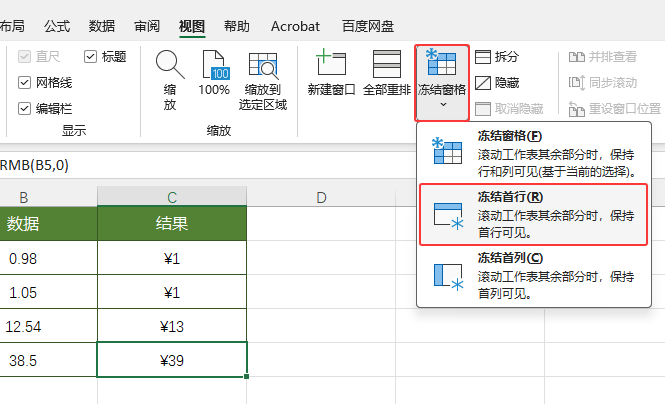Select the cell containing 38.5
The width and height of the screenshot is (665, 404).
click(x=48, y=360)
